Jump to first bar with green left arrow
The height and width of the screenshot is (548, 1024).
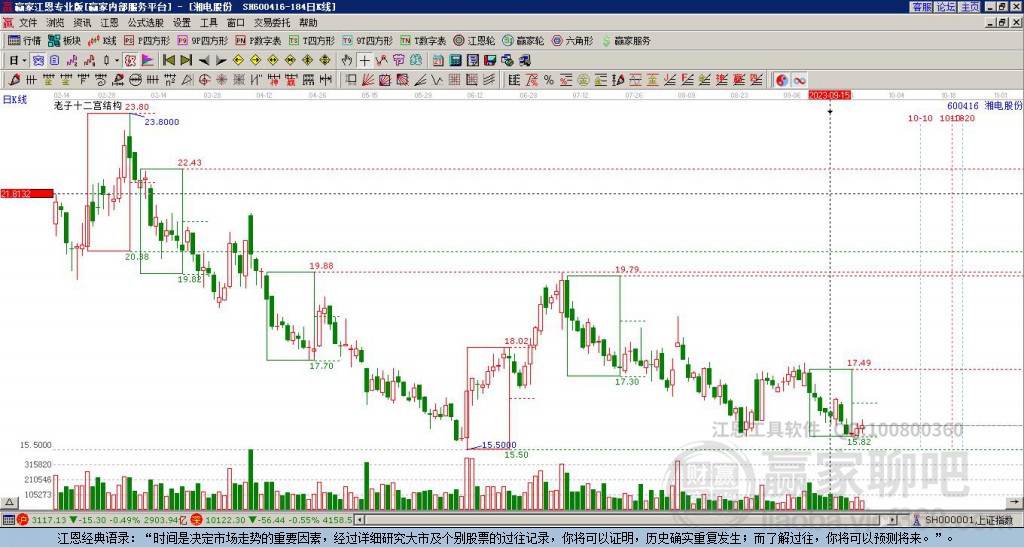pos(169,60)
